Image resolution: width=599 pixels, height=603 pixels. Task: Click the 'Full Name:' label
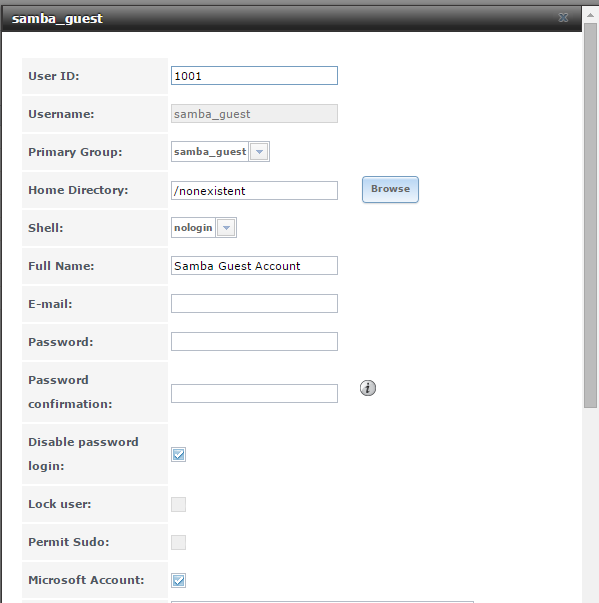(x=61, y=266)
